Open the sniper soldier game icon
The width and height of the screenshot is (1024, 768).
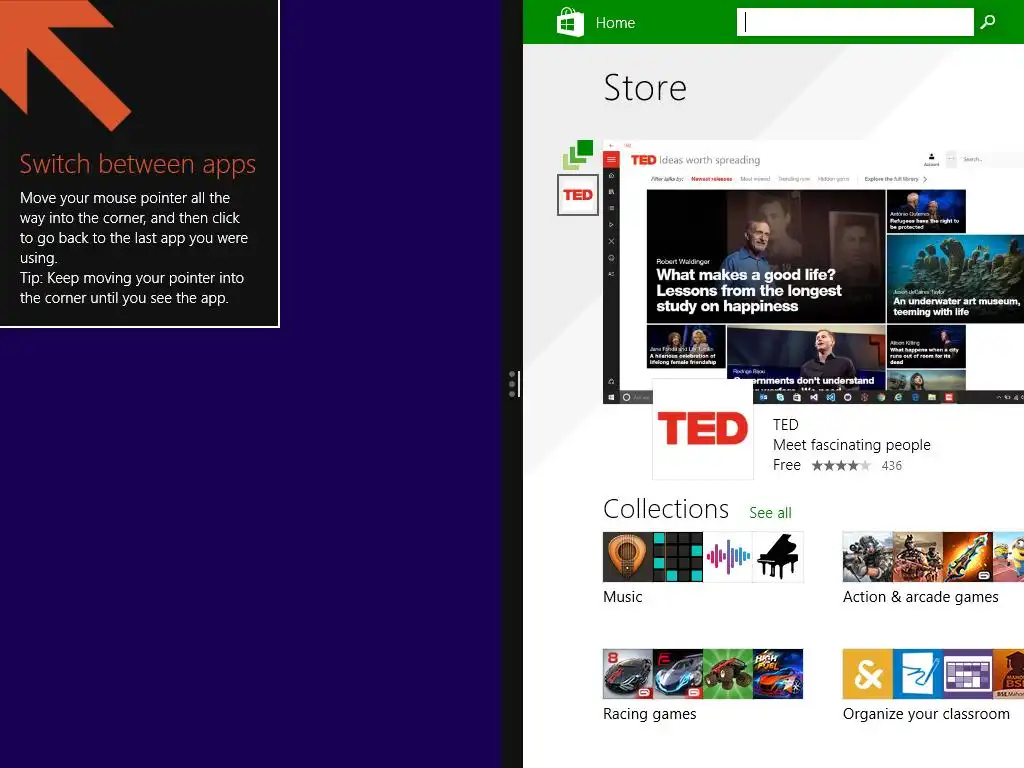[867, 557]
